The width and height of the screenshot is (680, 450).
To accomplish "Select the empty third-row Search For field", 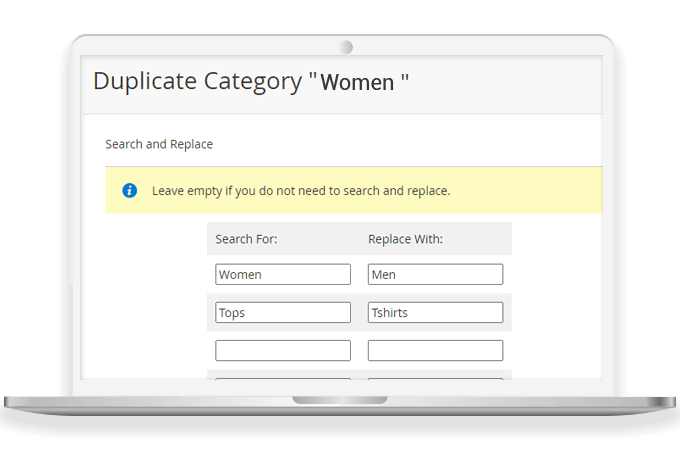I will (x=283, y=350).
